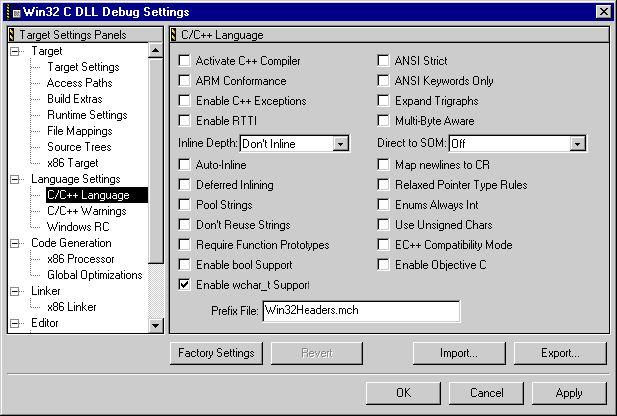Enable Auto-Inline option
This screenshot has width=617, height=416.
click(184, 165)
